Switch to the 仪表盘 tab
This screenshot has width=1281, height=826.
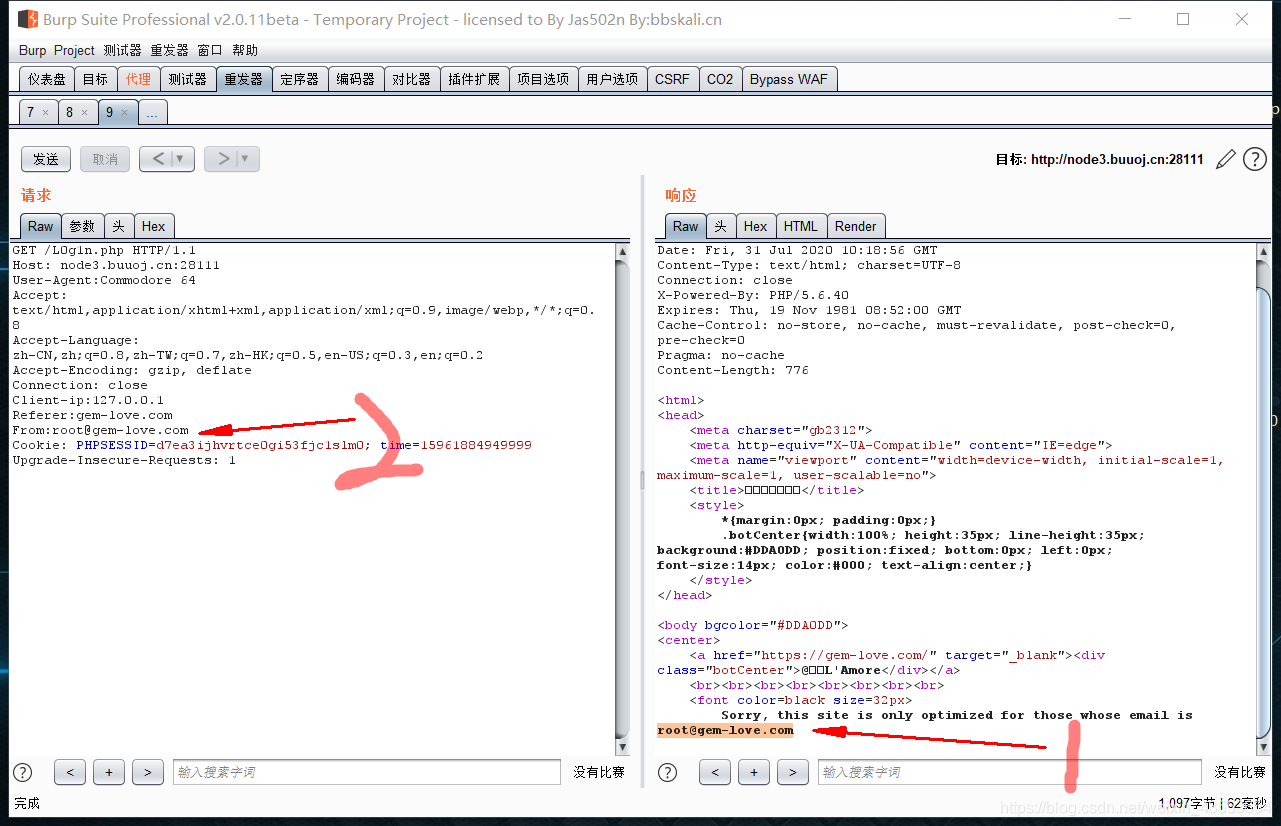[x=47, y=79]
